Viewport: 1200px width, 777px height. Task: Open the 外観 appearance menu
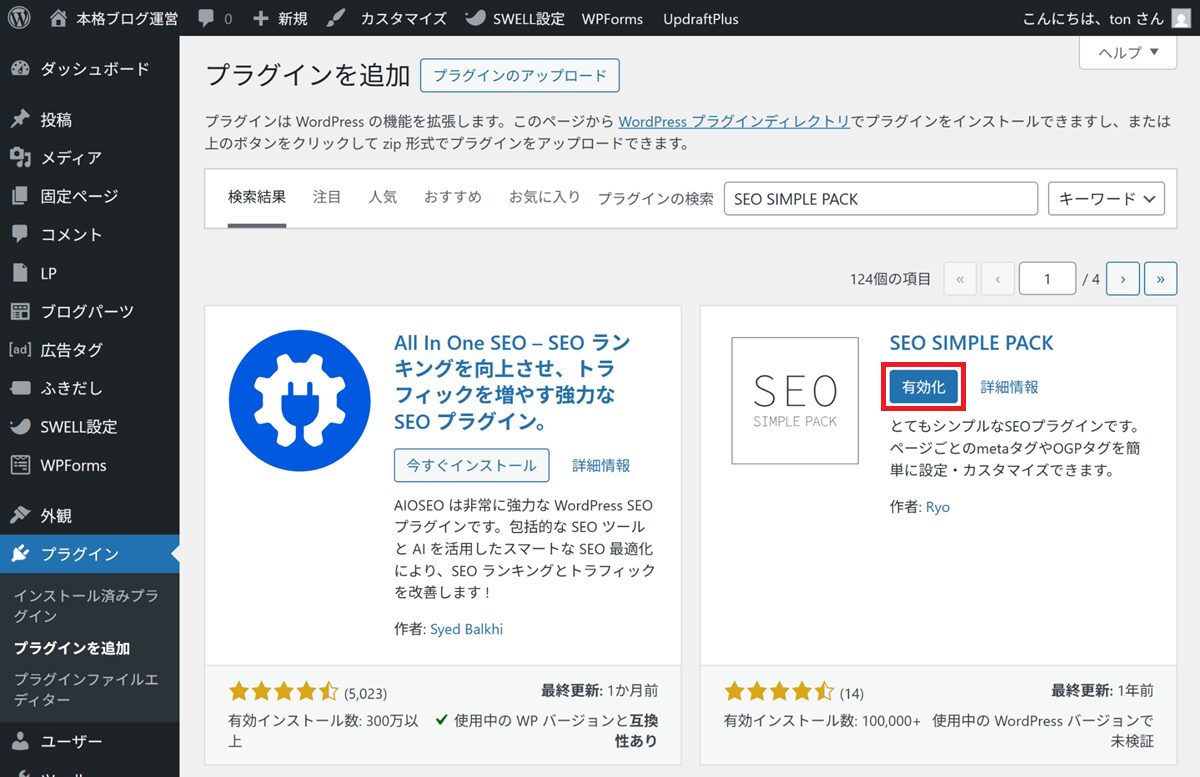(x=56, y=516)
